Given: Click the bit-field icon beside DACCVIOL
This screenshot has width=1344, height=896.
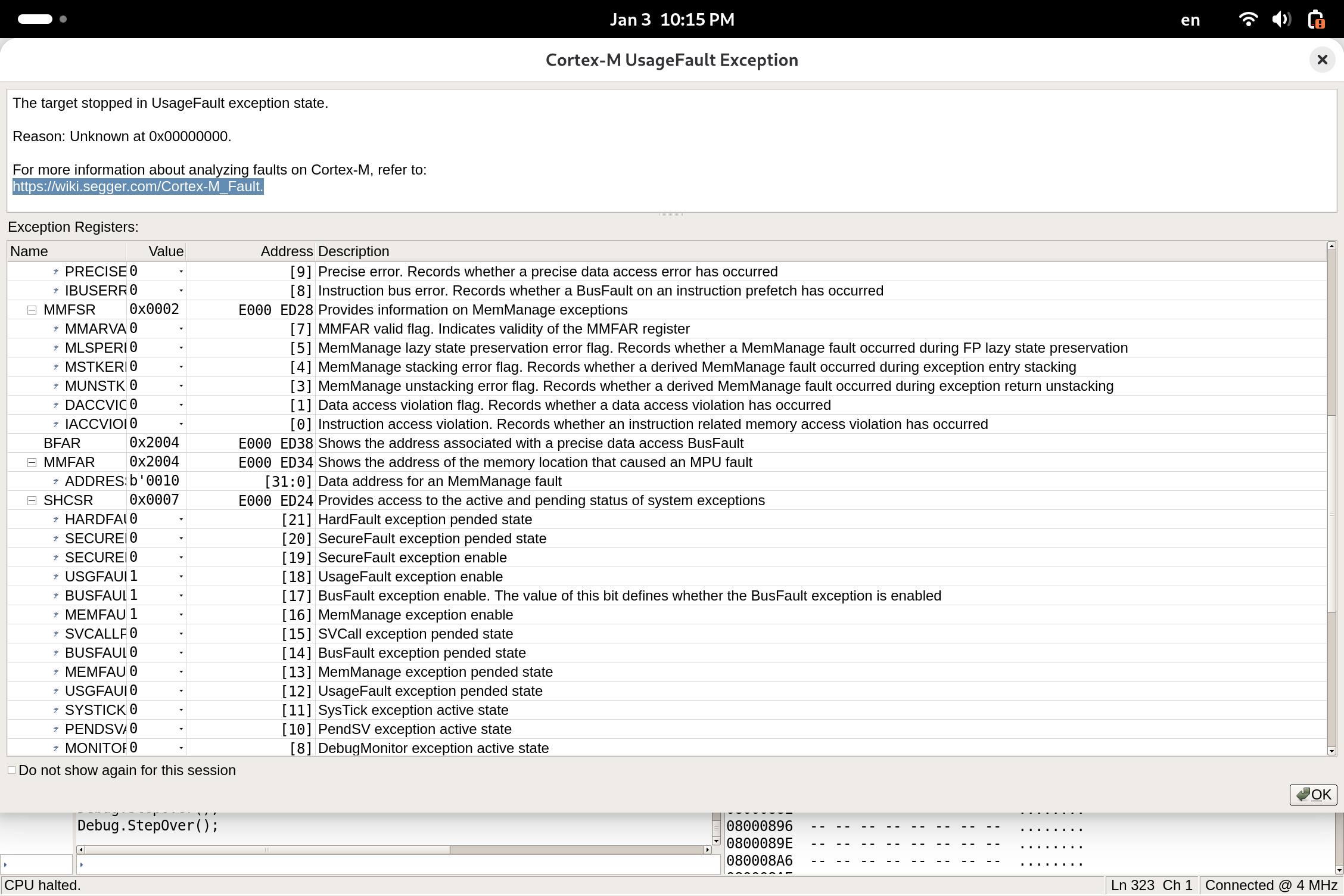Looking at the screenshot, I should (x=55, y=405).
